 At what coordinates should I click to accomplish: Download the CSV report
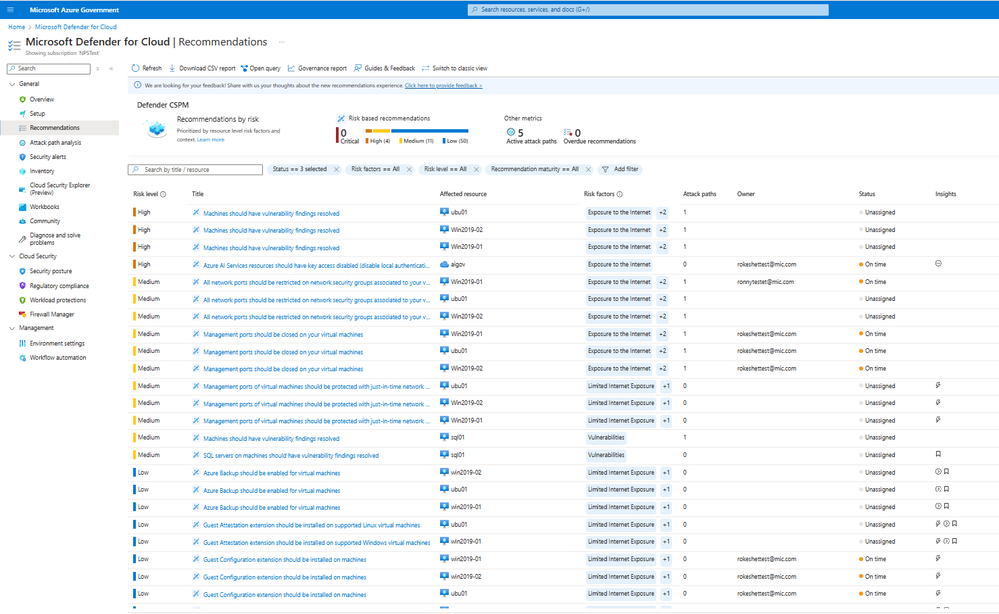click(x=204, y=67)
